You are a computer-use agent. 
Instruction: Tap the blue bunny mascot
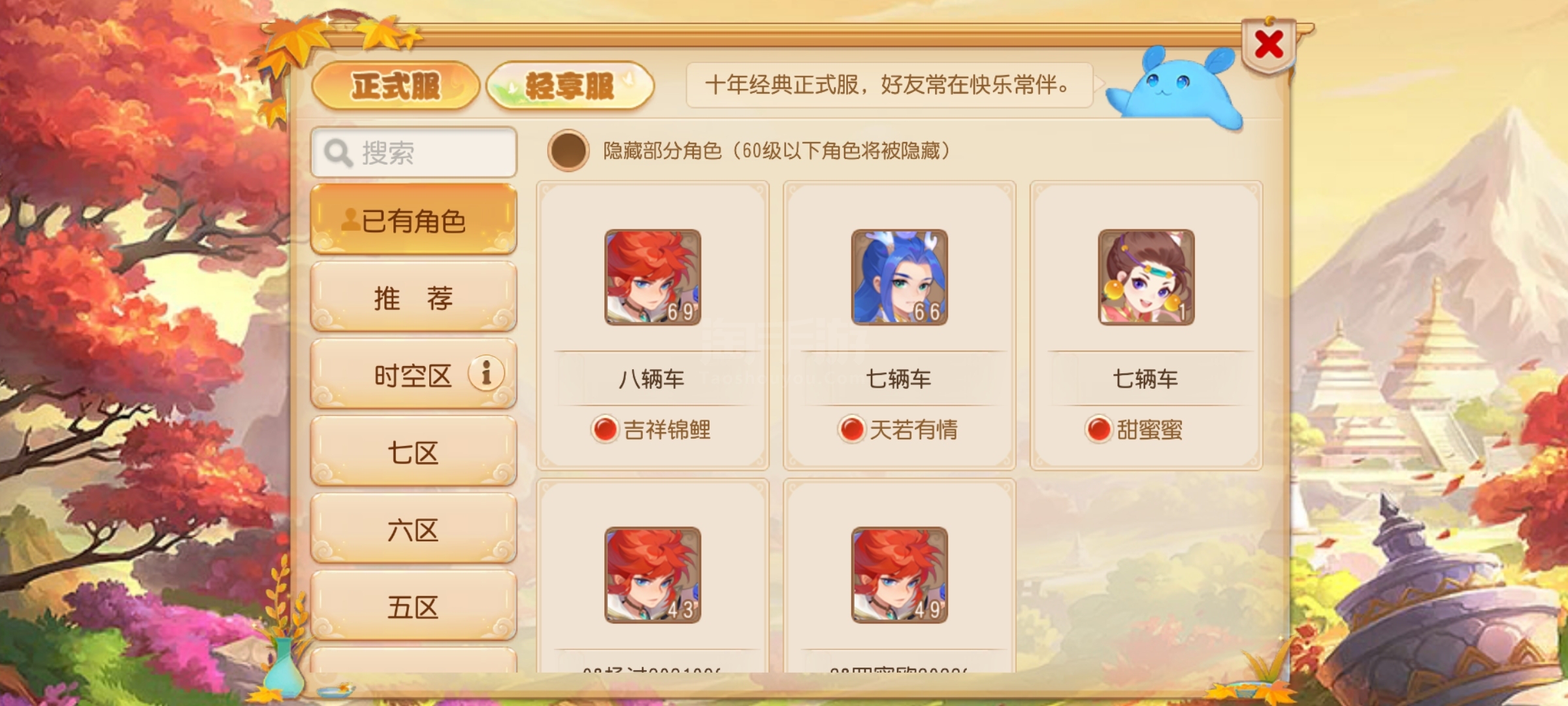1175,88
